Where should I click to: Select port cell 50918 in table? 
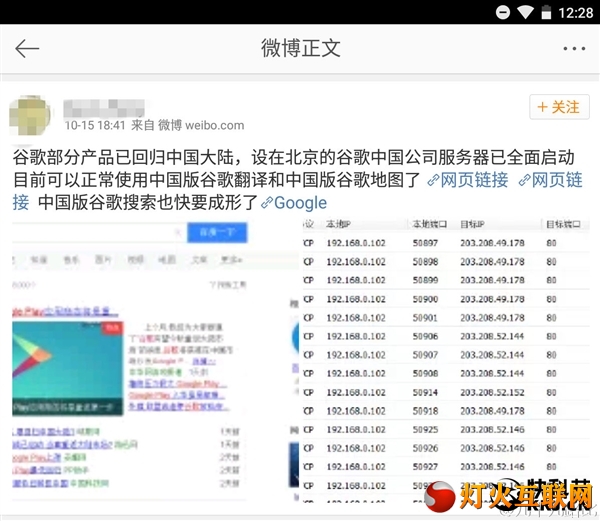click(x=425, y=411)
